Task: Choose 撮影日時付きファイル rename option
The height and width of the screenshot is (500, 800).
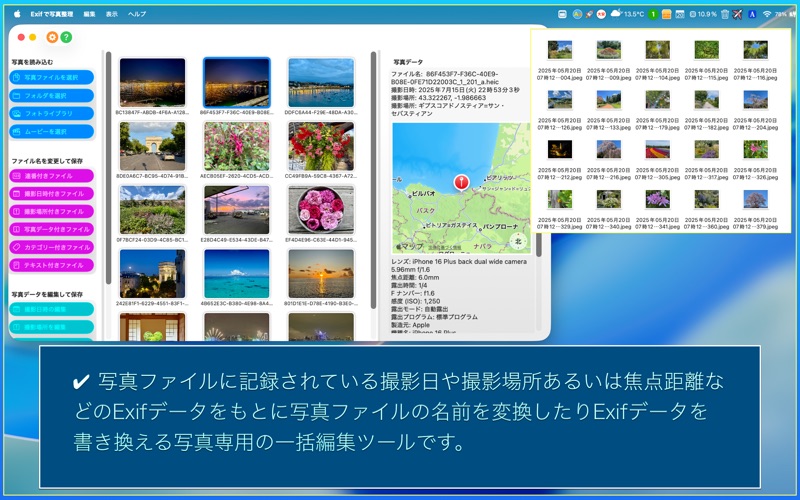Action: pyautogui.click(x=52, y=194)
